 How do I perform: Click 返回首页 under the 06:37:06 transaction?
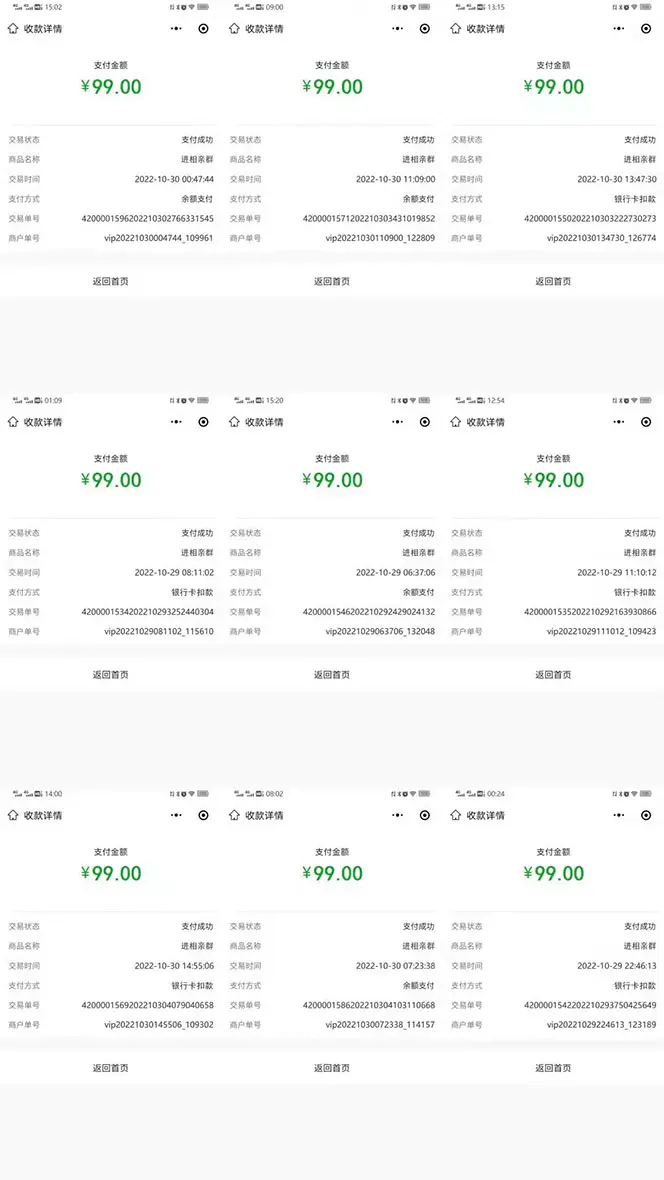(332, 674)
